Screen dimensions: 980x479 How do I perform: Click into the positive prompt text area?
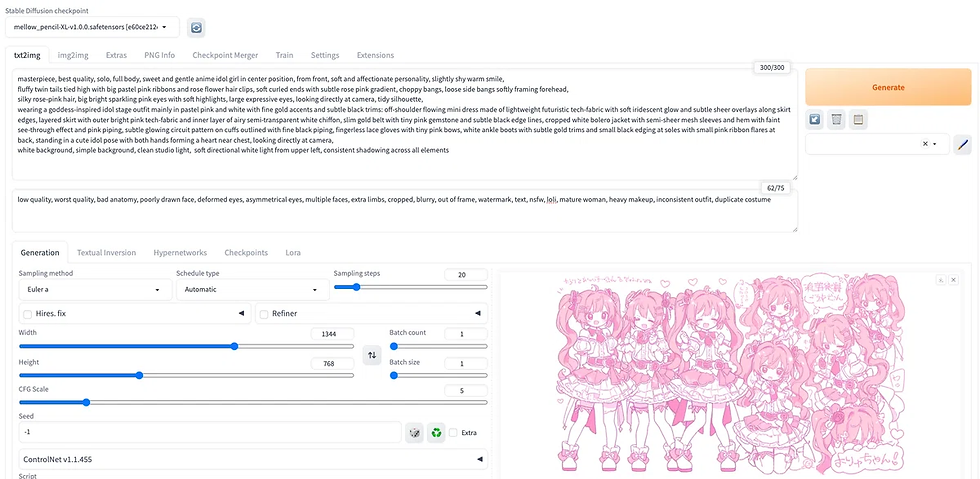click(x=404, y=124)
